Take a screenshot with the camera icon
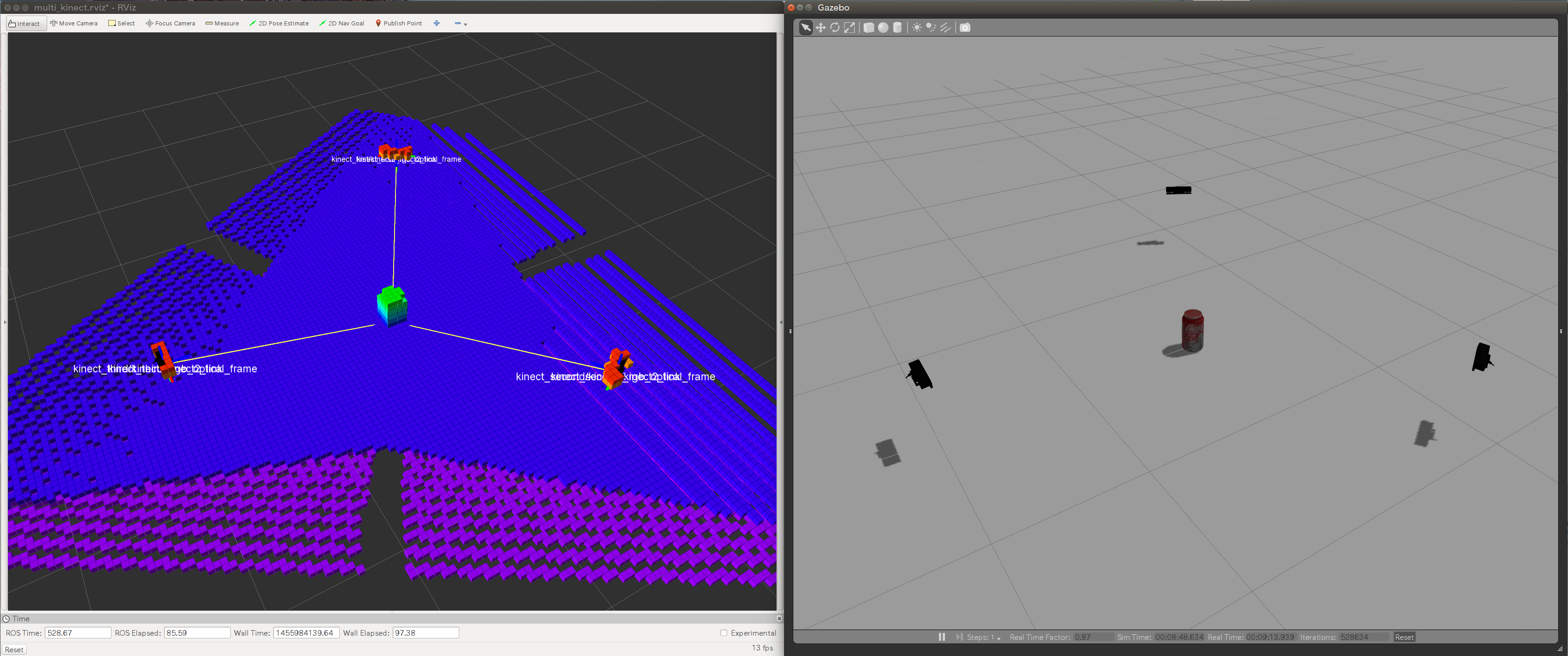This screenshot has width=1568, height=656. 965,27
